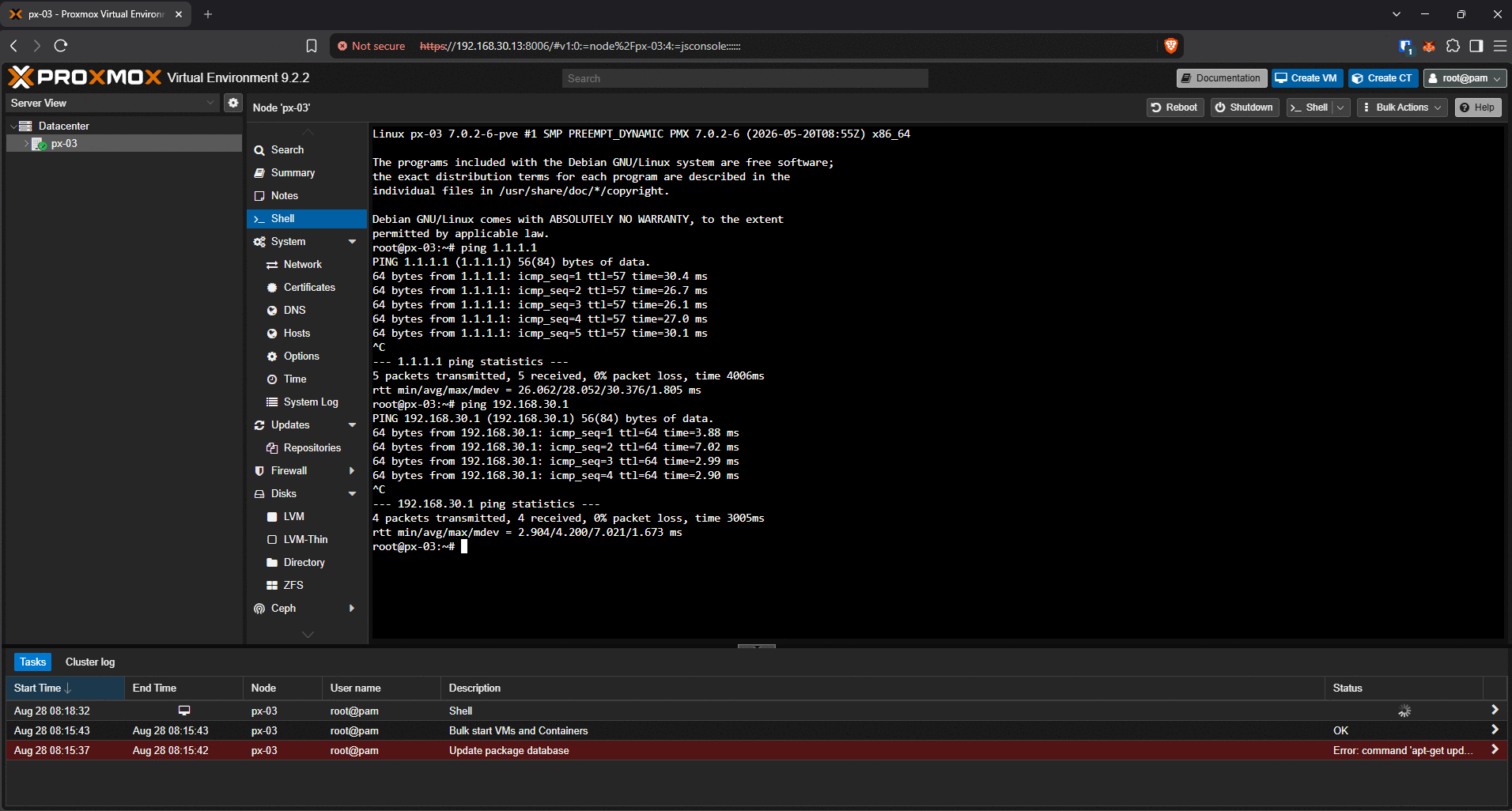The height and width of the screenshot is (811, 1512).
Task: Reload the browser page
Action: click(x=60, y=46)
